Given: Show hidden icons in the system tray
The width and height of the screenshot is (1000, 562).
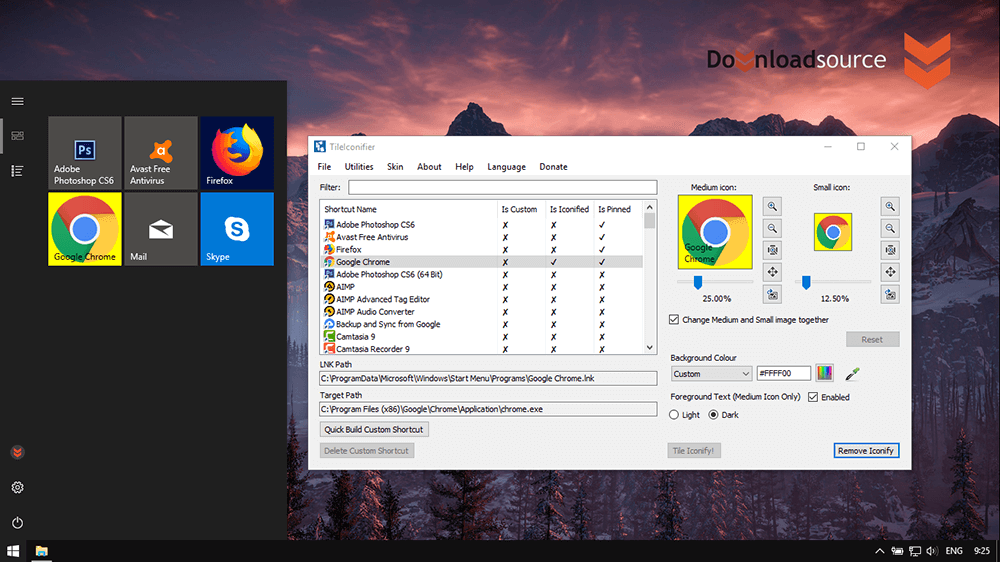Looking at the screenshot, I should click(x=879, y=551).
